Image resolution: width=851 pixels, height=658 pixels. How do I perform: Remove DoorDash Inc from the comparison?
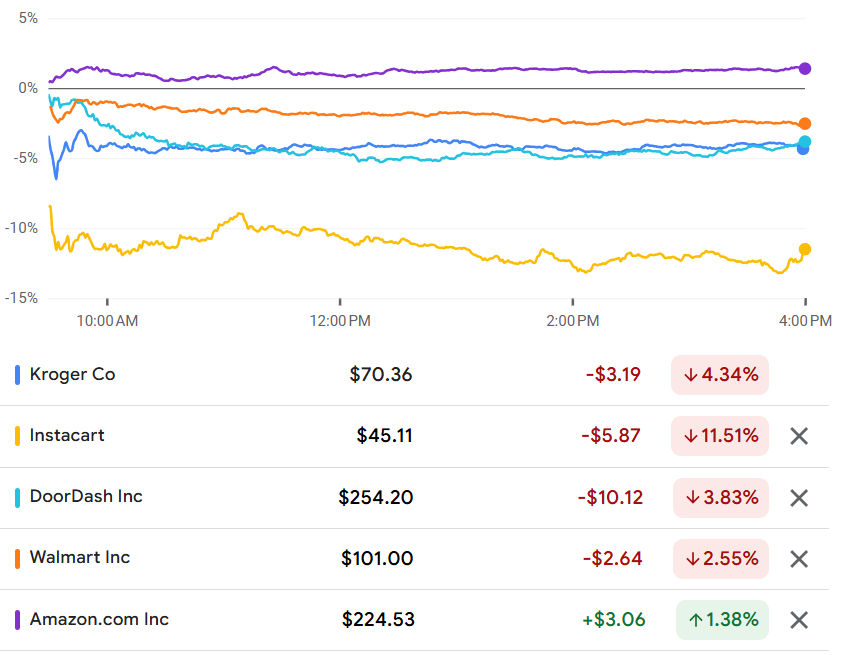coord(798,498)
